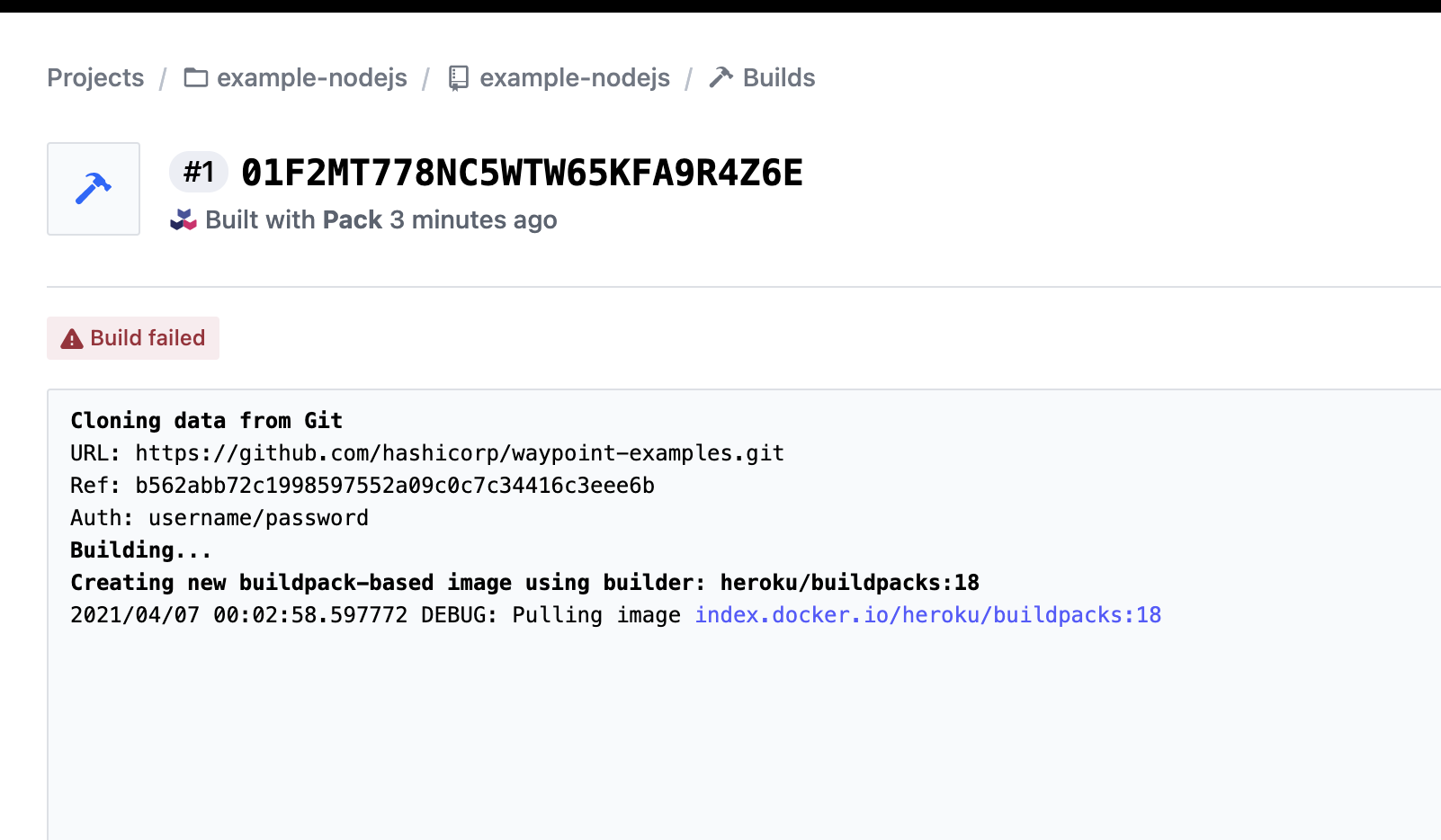Click the folder icon beside example-nodejs project
The image size is (1441, 840).
(195, 77)
